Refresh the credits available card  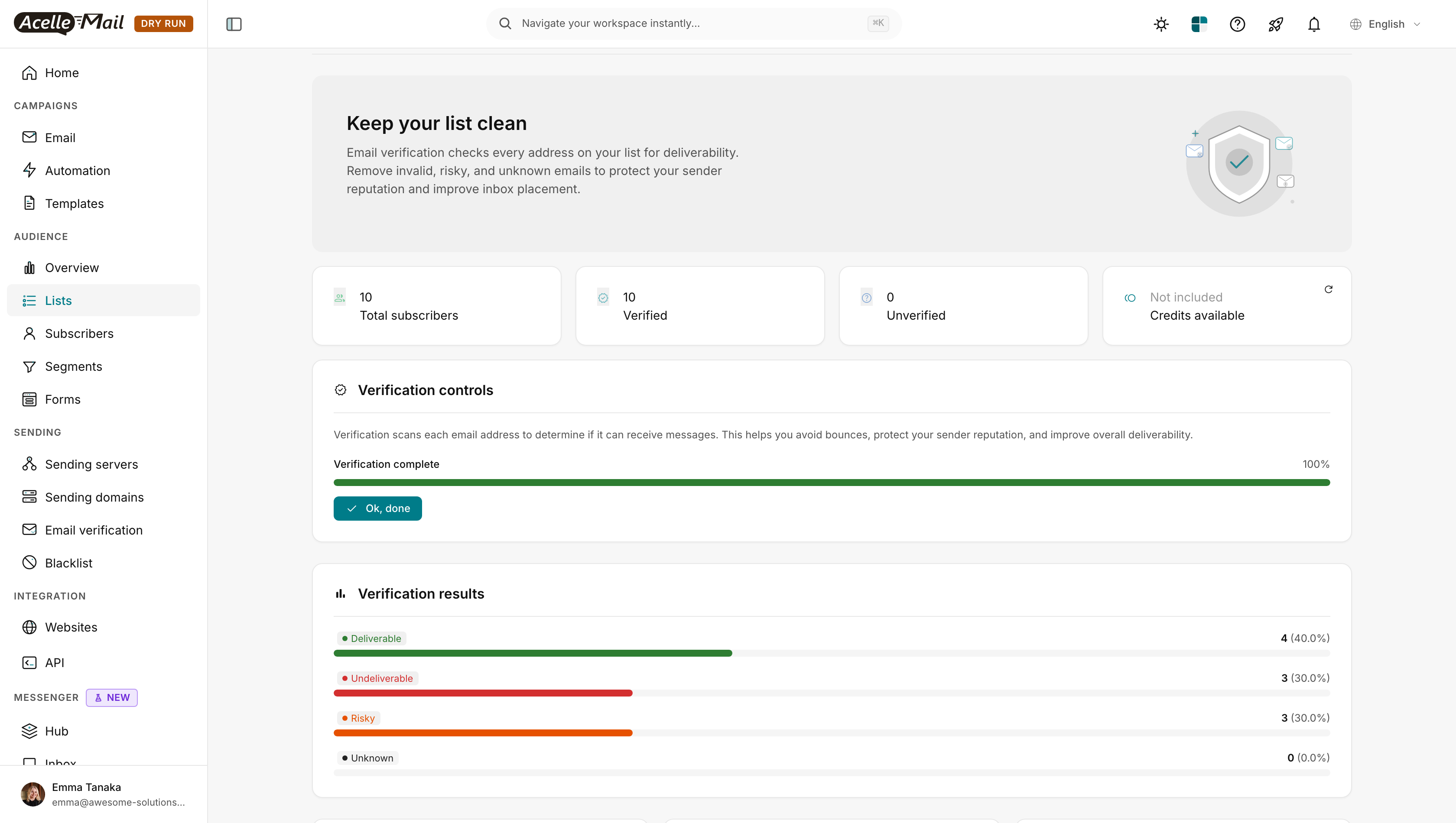[1328, 289]
